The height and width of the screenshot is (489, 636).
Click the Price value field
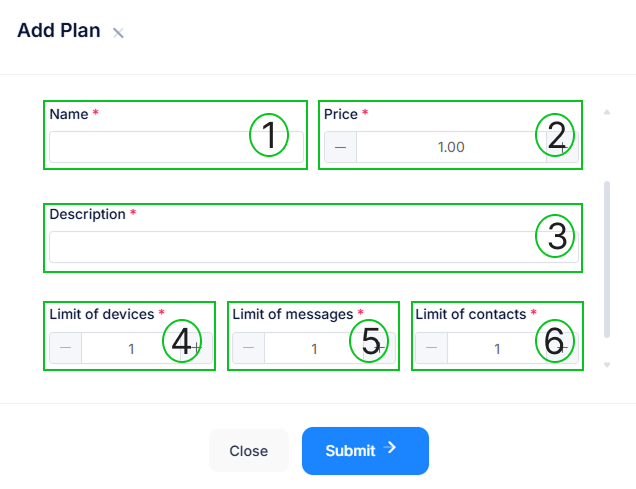(450, 147)
